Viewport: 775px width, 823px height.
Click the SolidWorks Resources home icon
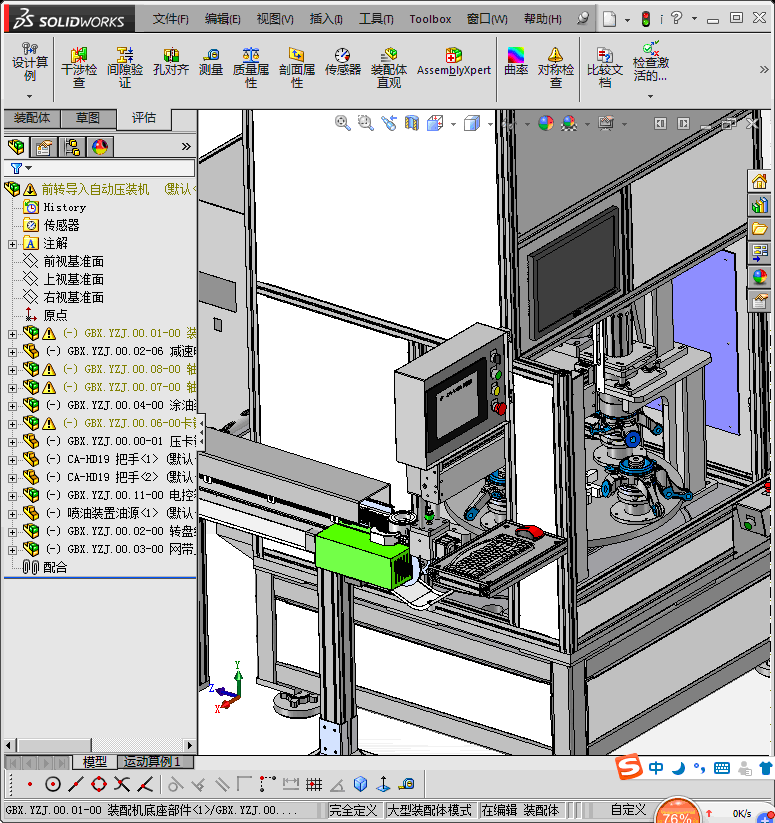point(759,182)
